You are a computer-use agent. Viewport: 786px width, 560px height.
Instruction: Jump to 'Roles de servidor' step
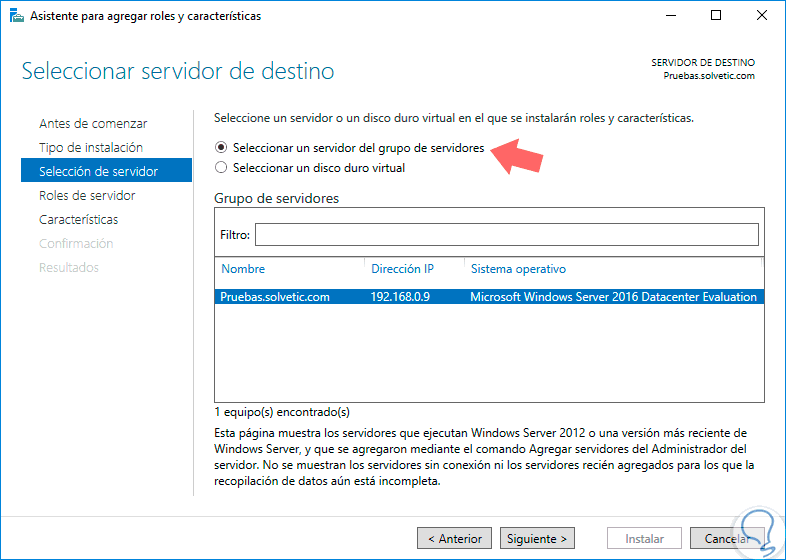[87, 196]
